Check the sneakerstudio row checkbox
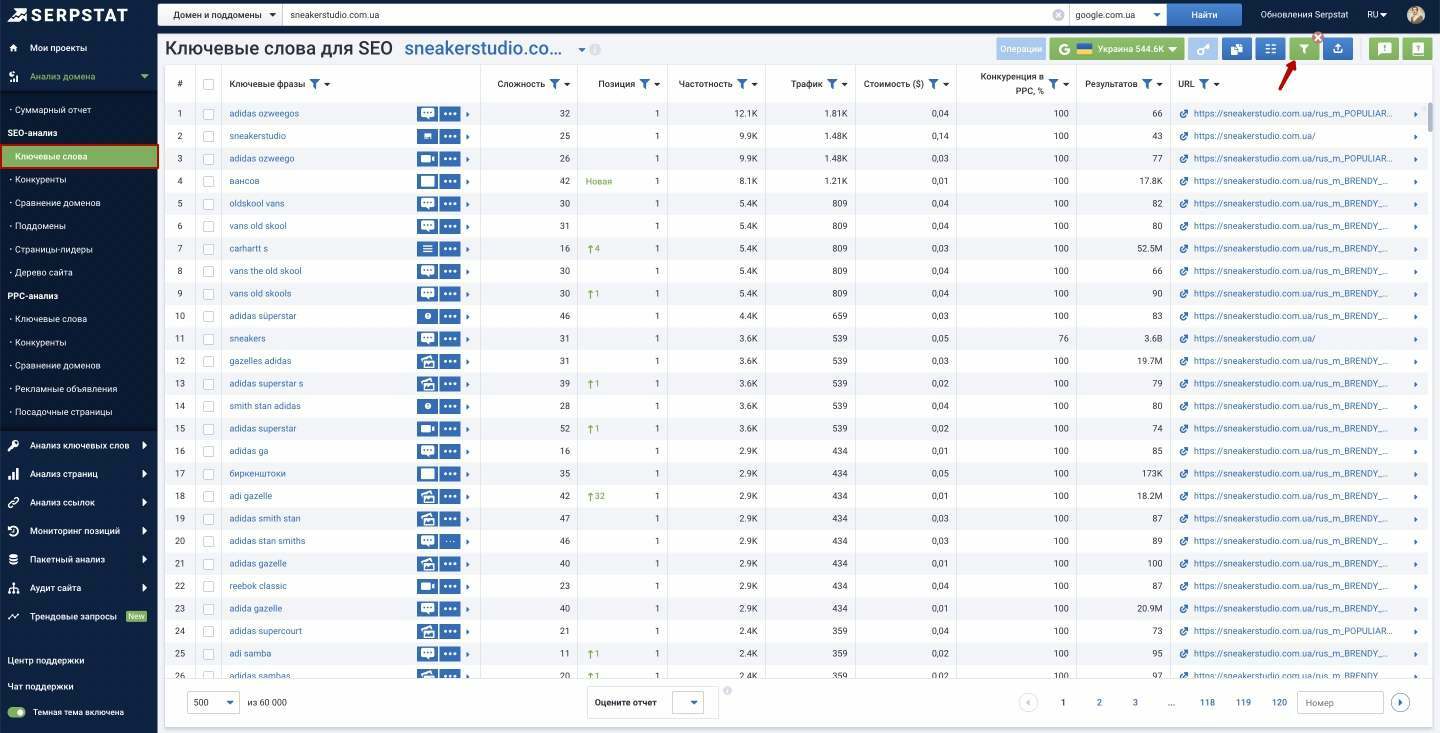Image resolution: width=1440 pixels, height=733 pixels. point(208,136)
